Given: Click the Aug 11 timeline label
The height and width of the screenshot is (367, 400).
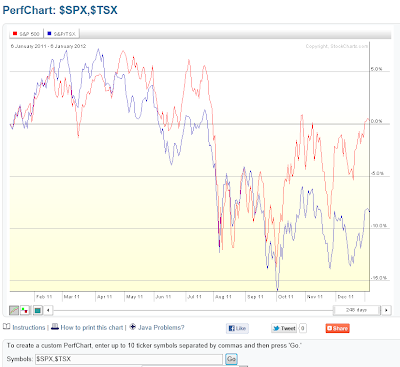Looking at the screenshot, I should [223, 297].
